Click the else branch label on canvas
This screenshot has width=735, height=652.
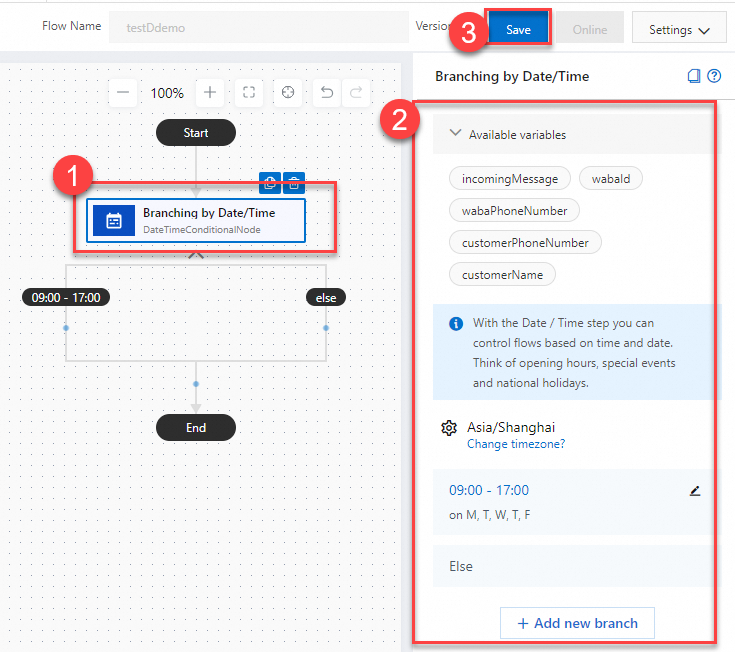tap(326, 298)
